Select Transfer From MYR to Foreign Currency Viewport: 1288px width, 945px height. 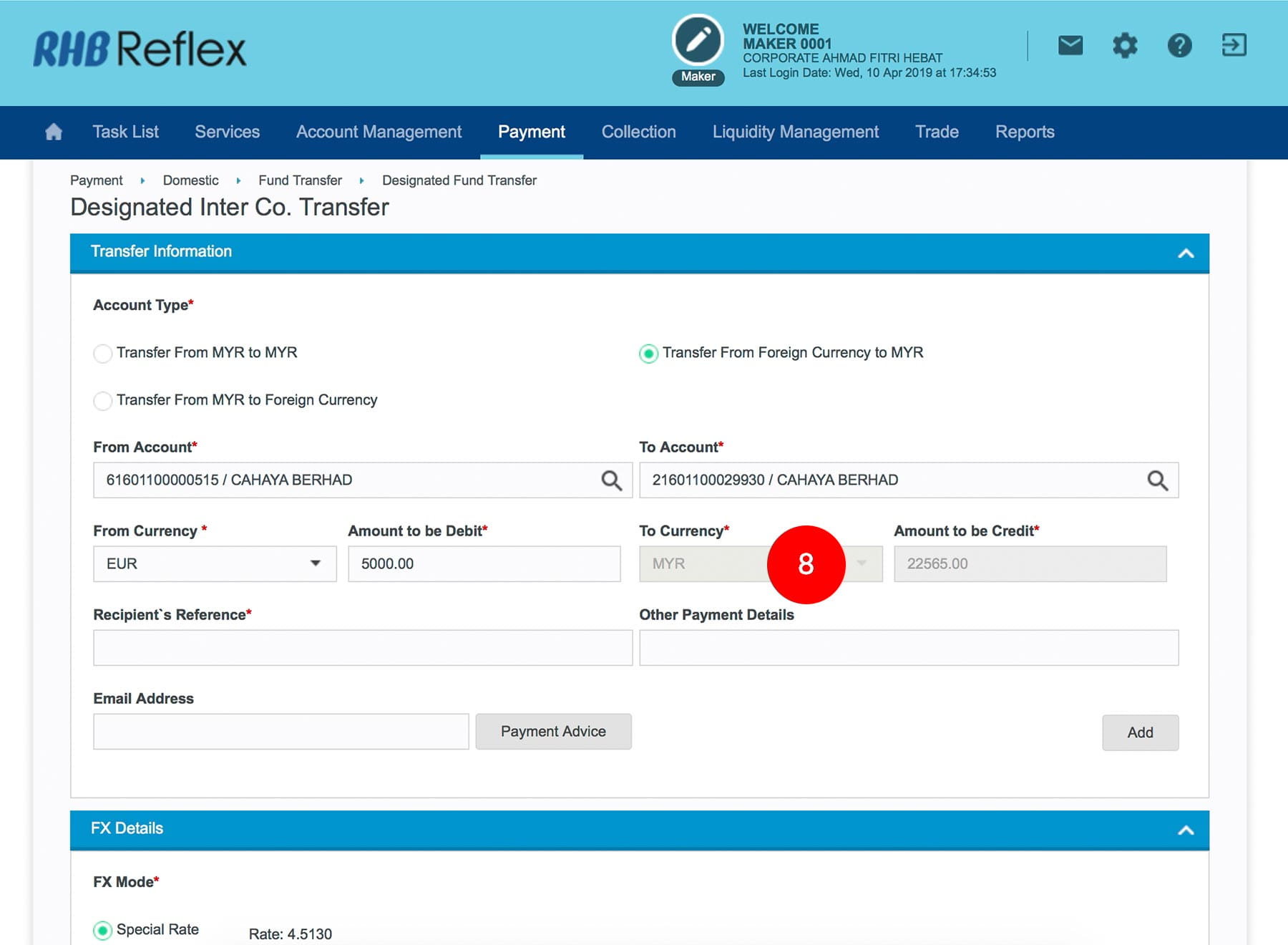103,401
